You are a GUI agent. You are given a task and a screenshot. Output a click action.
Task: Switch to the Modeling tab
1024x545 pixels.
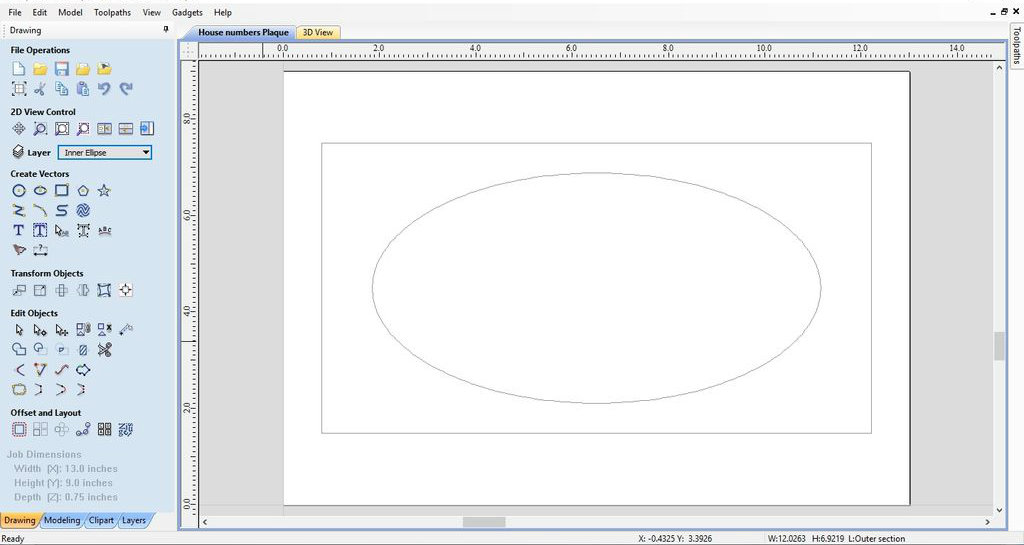62,520
